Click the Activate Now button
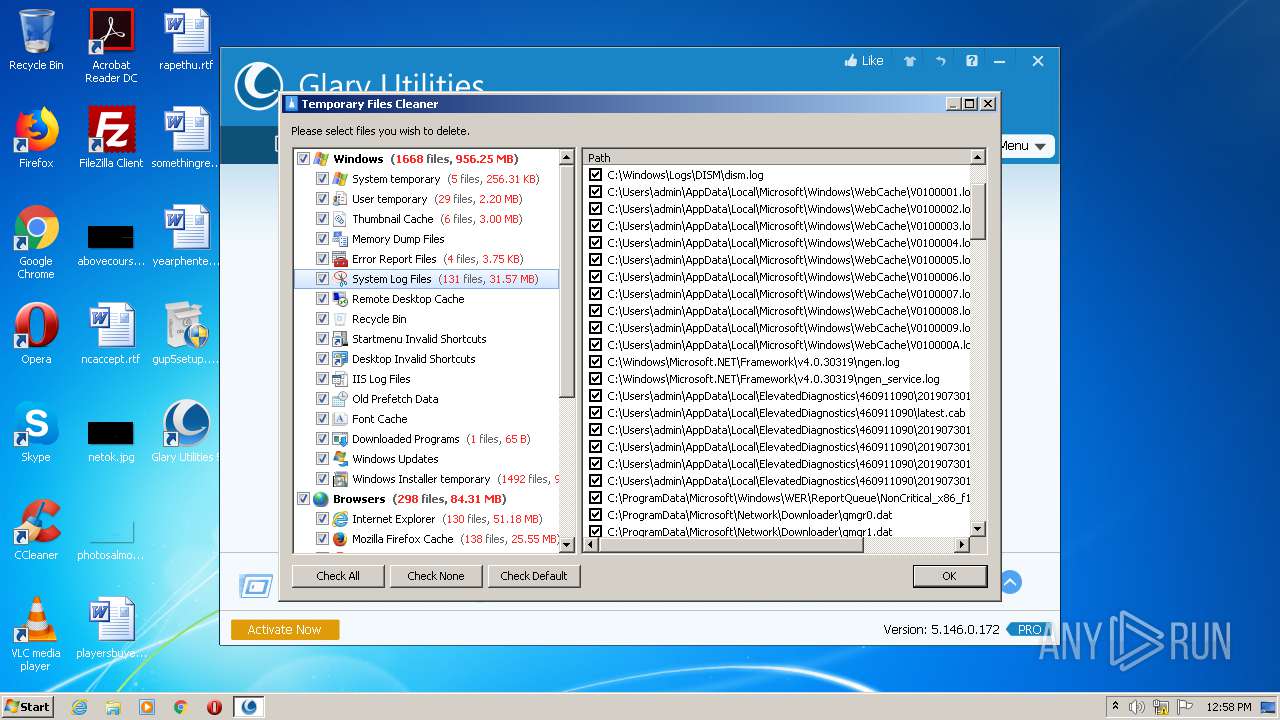The image size is (1280, 720). (285, 630)
